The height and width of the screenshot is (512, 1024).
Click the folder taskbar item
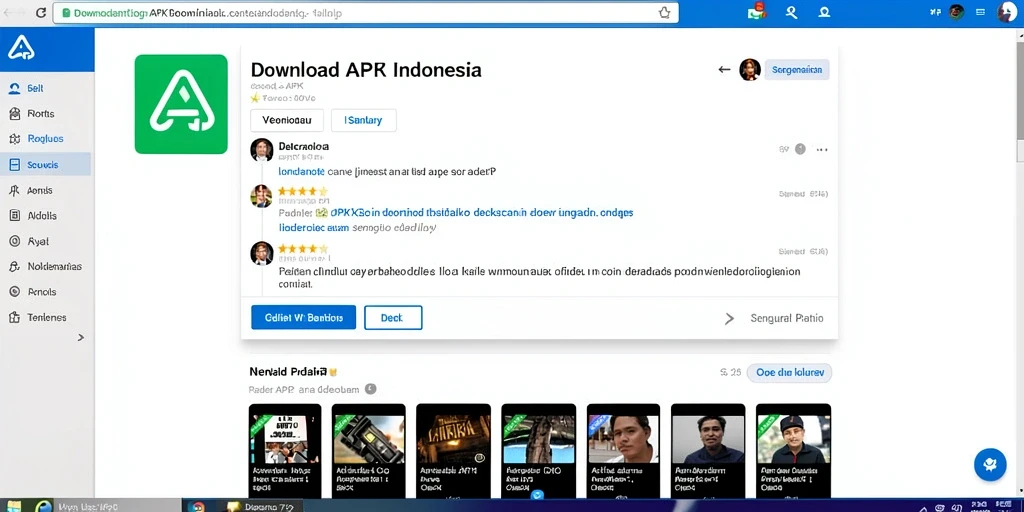pos(261,506)
